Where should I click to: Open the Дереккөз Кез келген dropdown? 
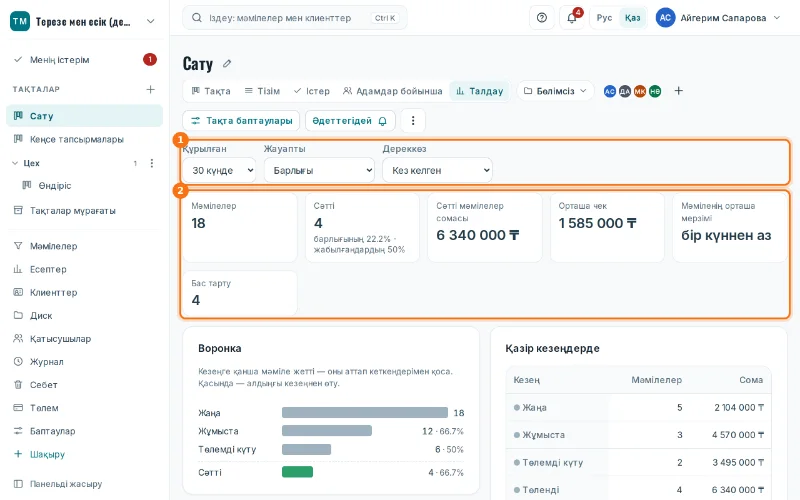click(437, 170)
